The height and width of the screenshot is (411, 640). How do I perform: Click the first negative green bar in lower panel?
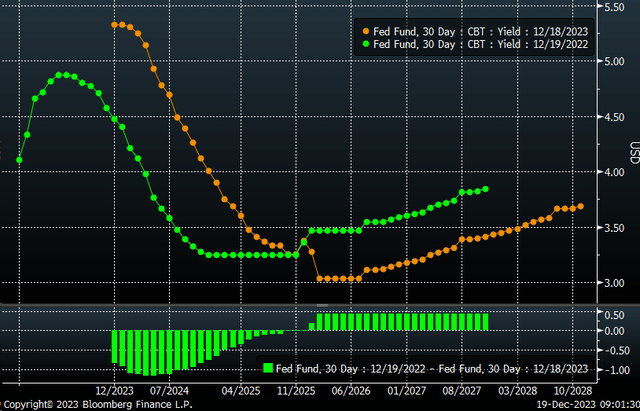click(115, 346)
